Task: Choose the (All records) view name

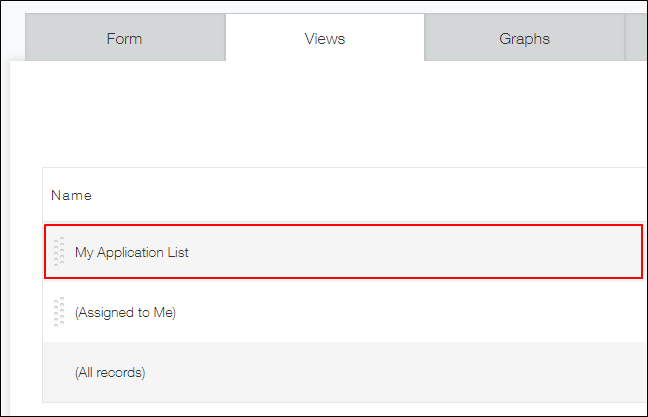Action: (x=110, y=372)
